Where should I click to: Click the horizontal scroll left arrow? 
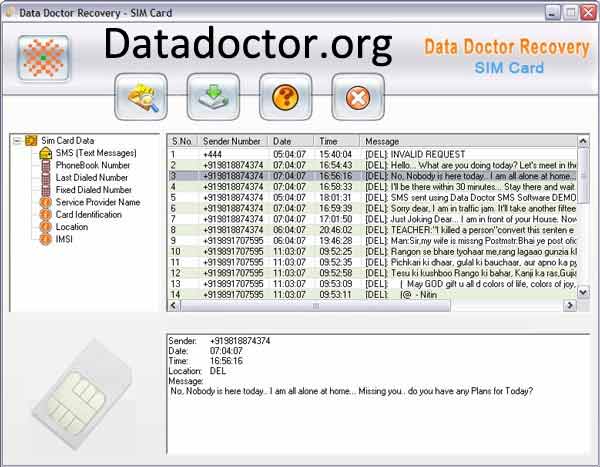174,305
